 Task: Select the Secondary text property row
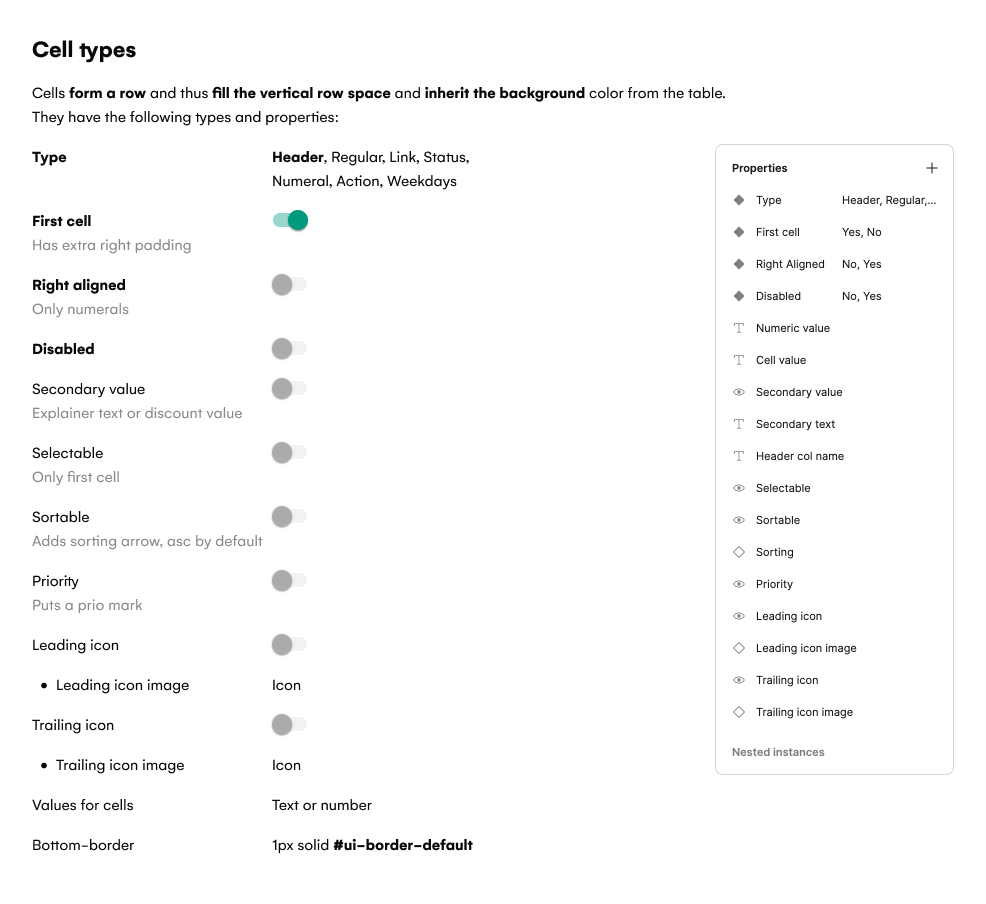795,424
